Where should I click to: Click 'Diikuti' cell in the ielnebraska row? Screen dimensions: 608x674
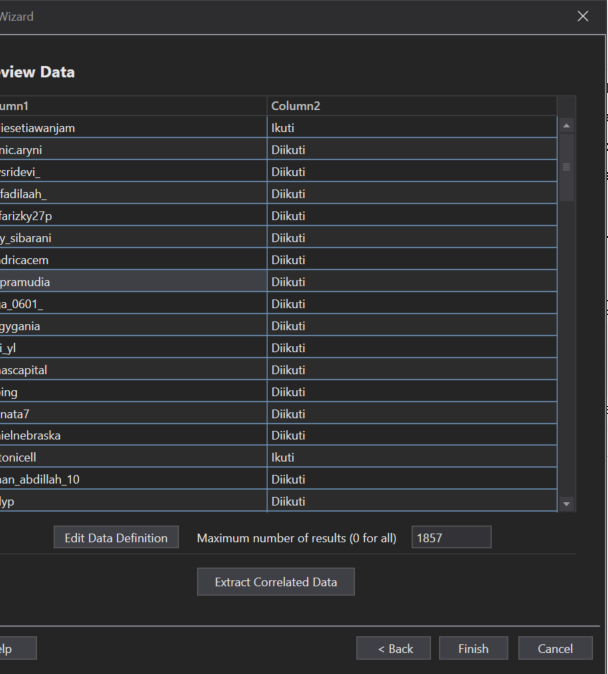(x=412, y=435)
